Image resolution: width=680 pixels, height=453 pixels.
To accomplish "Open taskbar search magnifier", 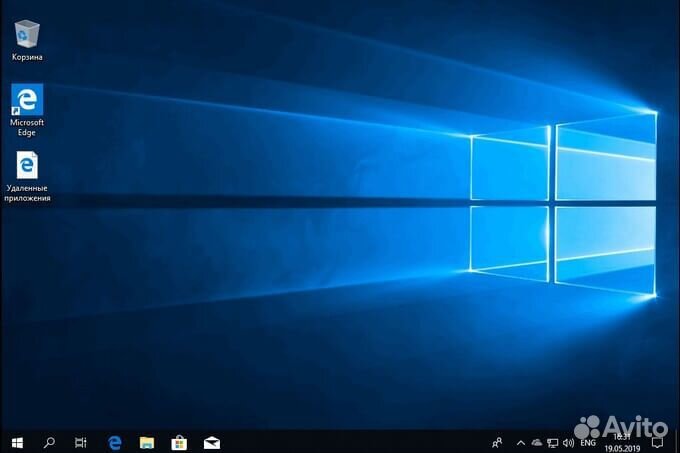I will [x=49, y=443].
